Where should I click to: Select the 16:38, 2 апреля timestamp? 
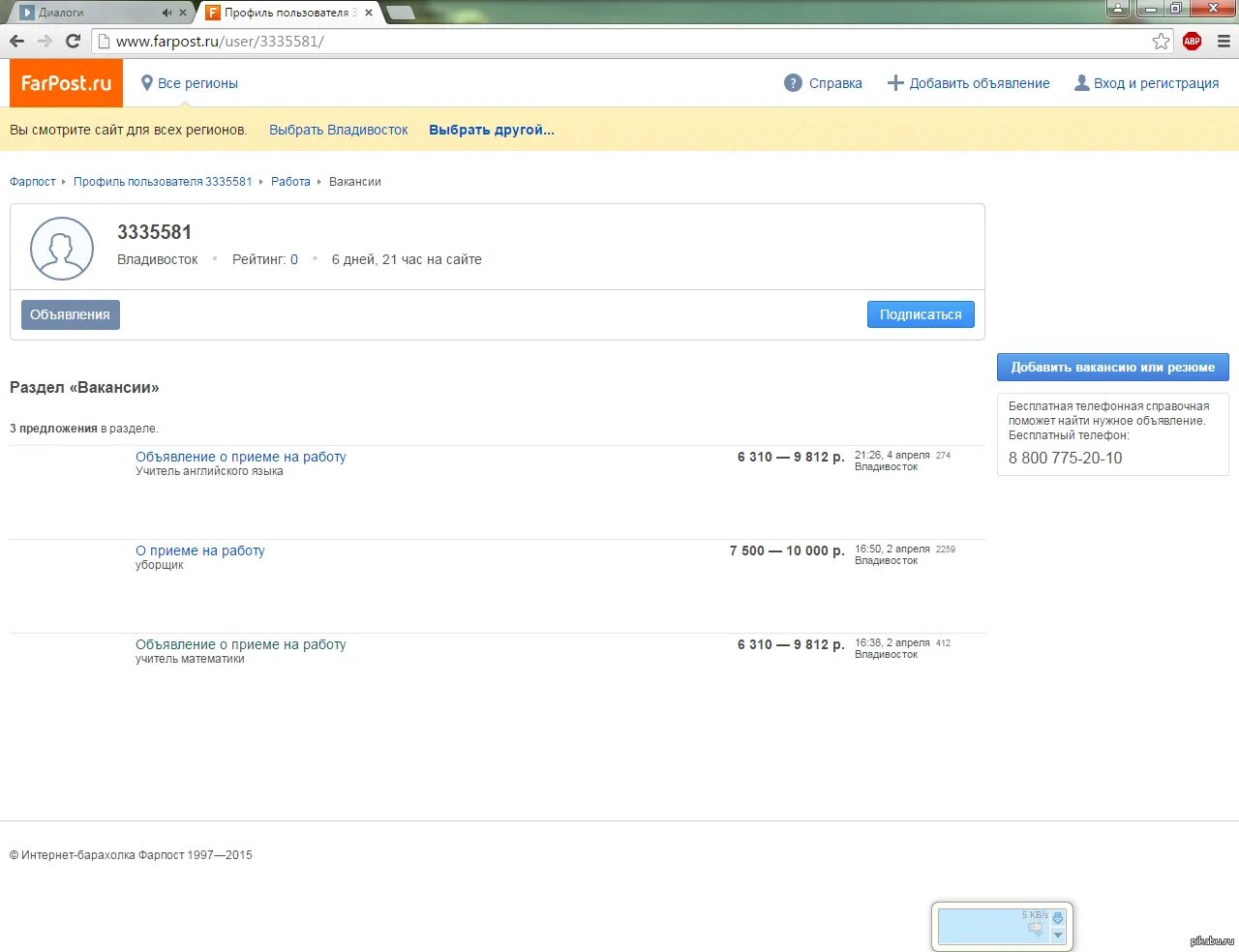tap(892, 642)
